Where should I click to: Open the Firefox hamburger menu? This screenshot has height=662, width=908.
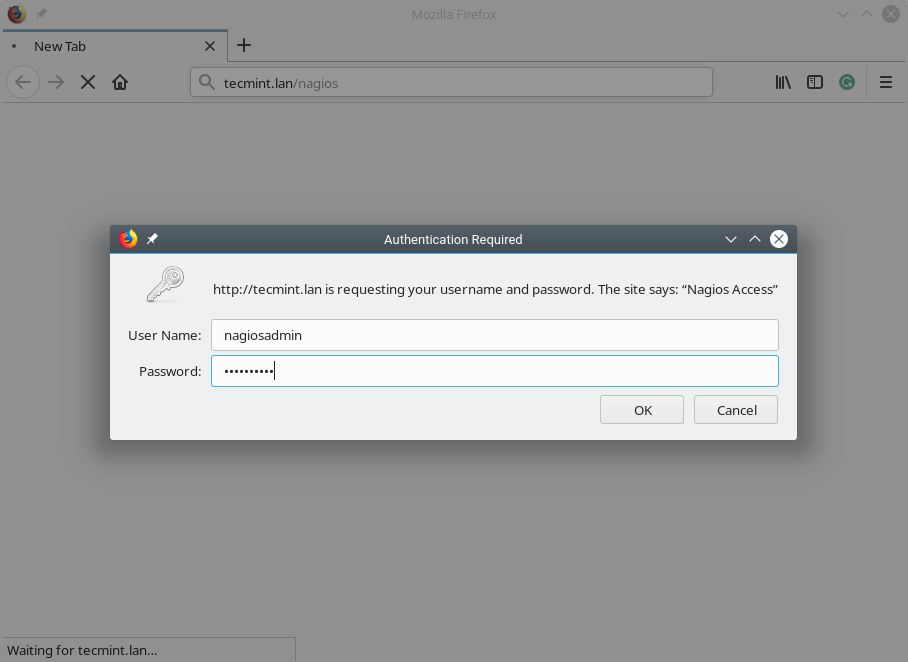pyautogui.click(x=885, y=82)
